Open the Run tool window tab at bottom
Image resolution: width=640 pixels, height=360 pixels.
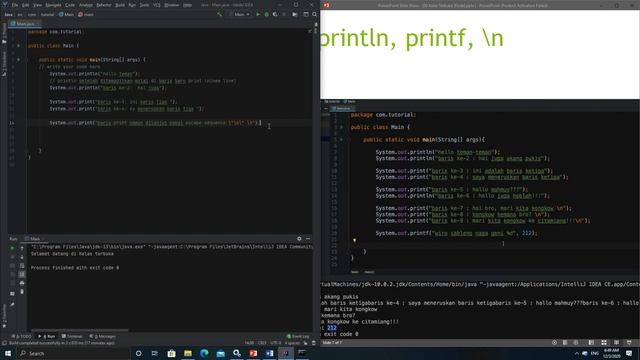pos(47,336)
